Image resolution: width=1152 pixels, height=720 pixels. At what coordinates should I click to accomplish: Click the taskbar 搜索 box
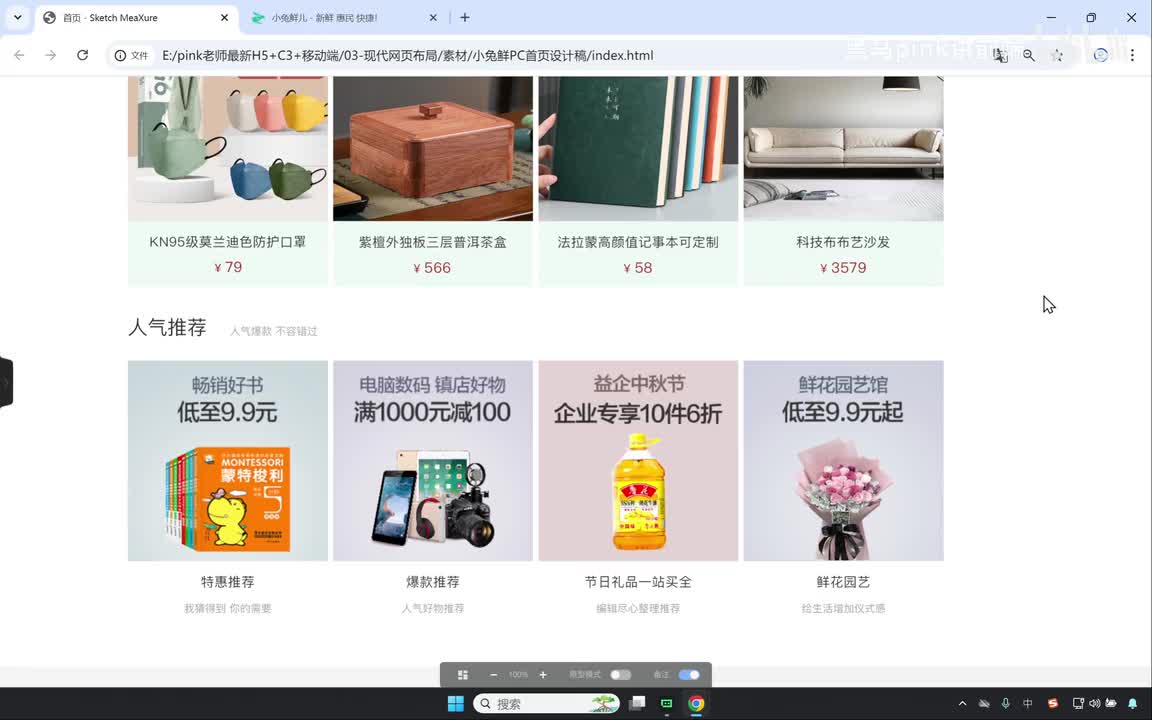click(x=546, y=704)
